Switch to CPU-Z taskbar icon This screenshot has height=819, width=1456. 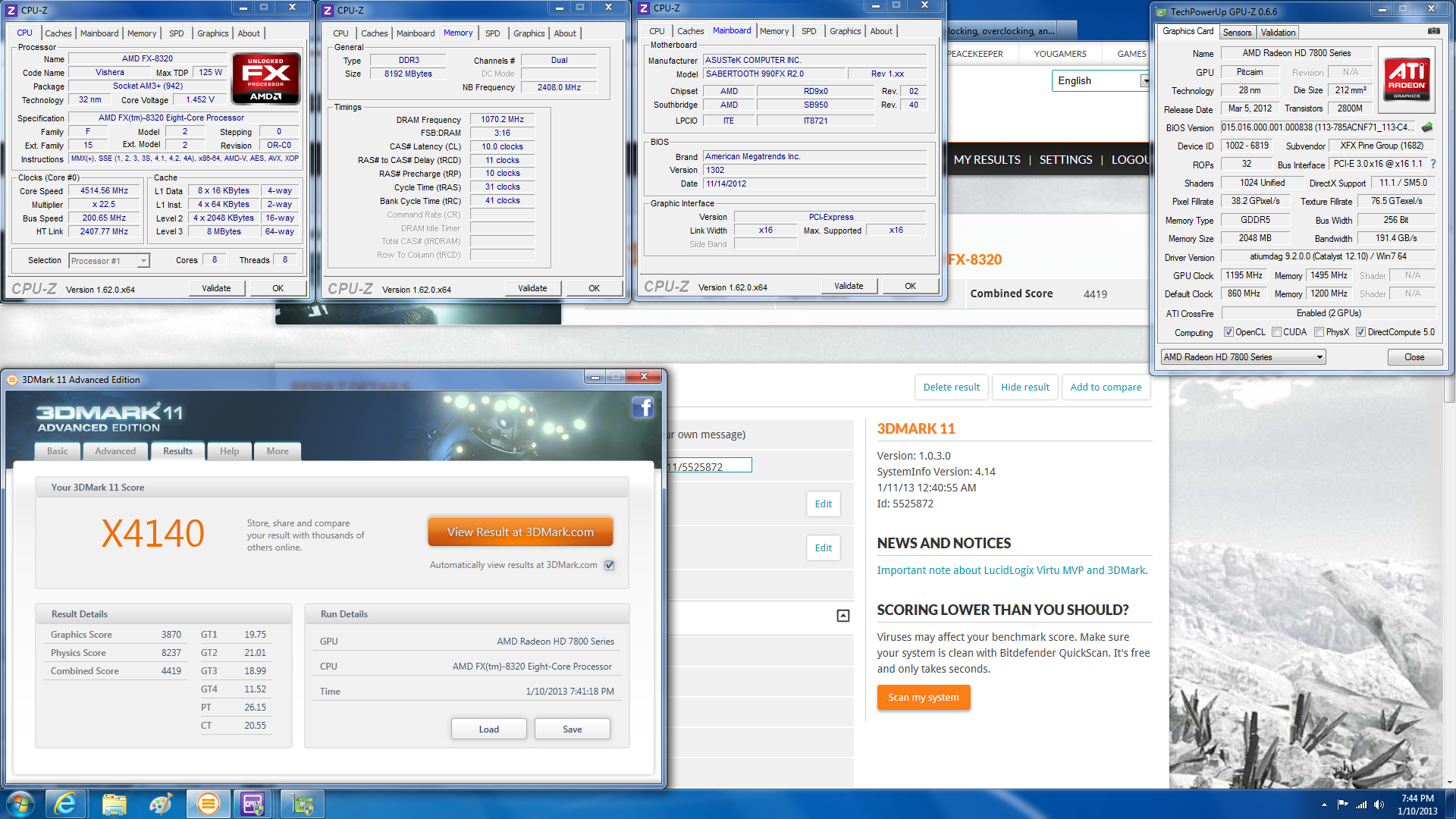(x=253, y=804)
